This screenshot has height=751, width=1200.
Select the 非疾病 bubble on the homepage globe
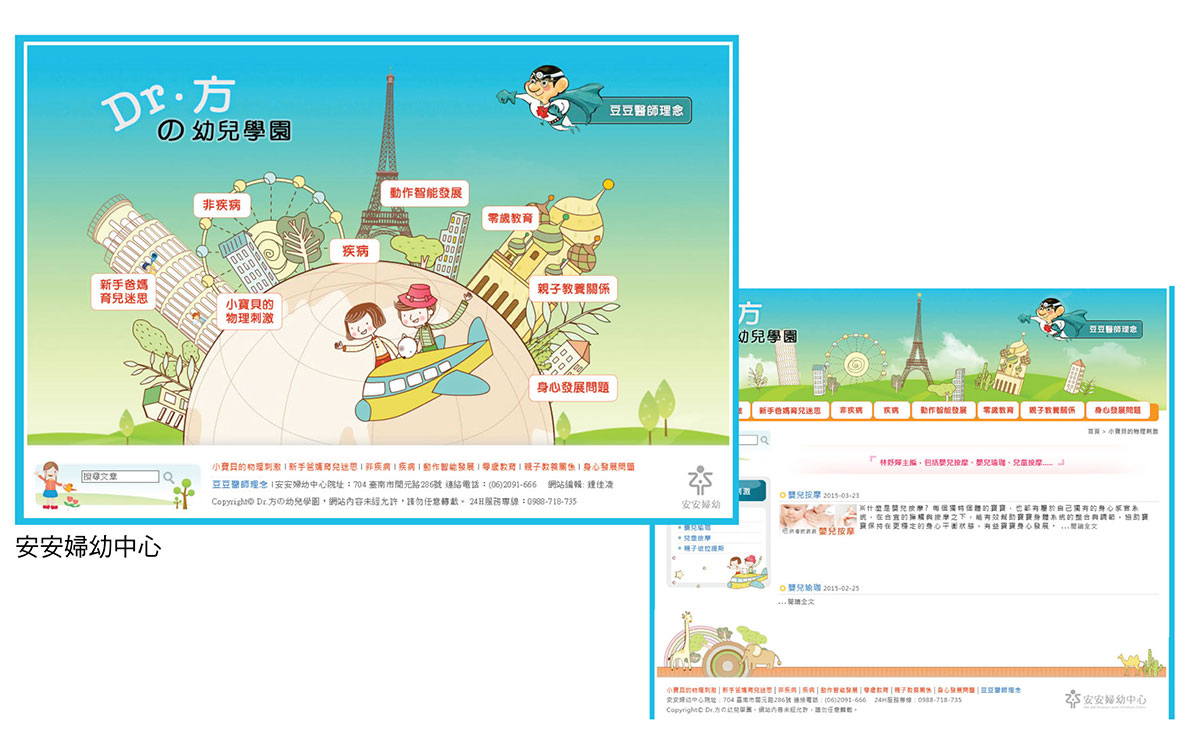click(222, 205)
